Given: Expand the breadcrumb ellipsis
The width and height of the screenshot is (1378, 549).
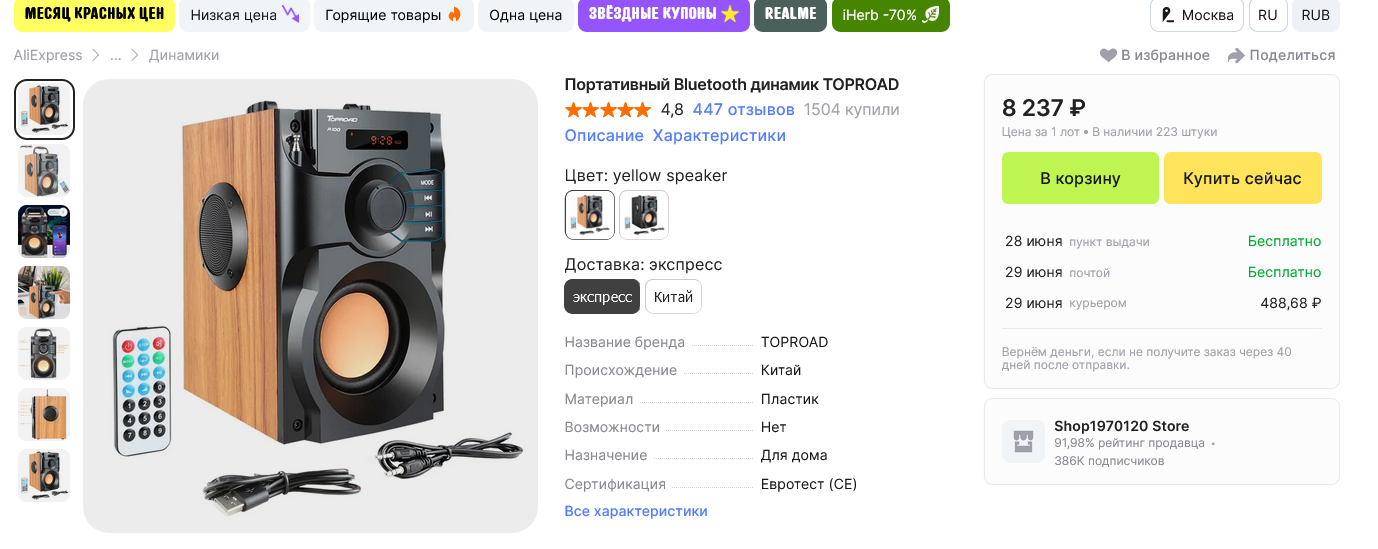Looking at the screenshot, I should click(116, 56).
